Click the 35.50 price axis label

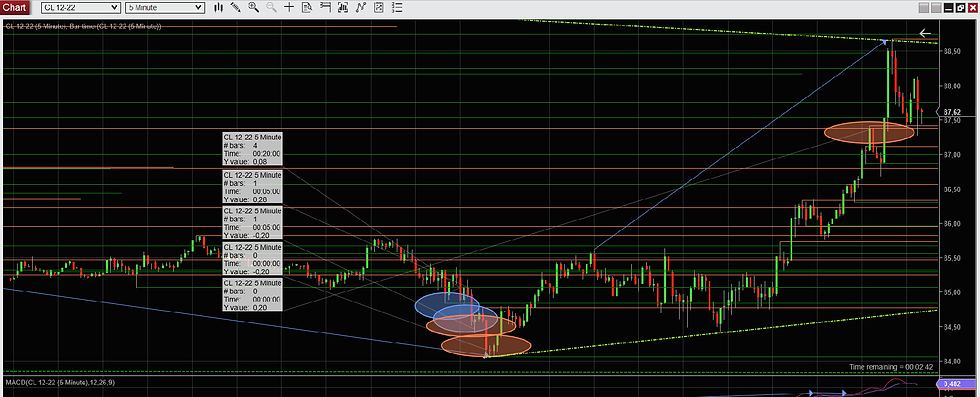[x=951, y=258]
